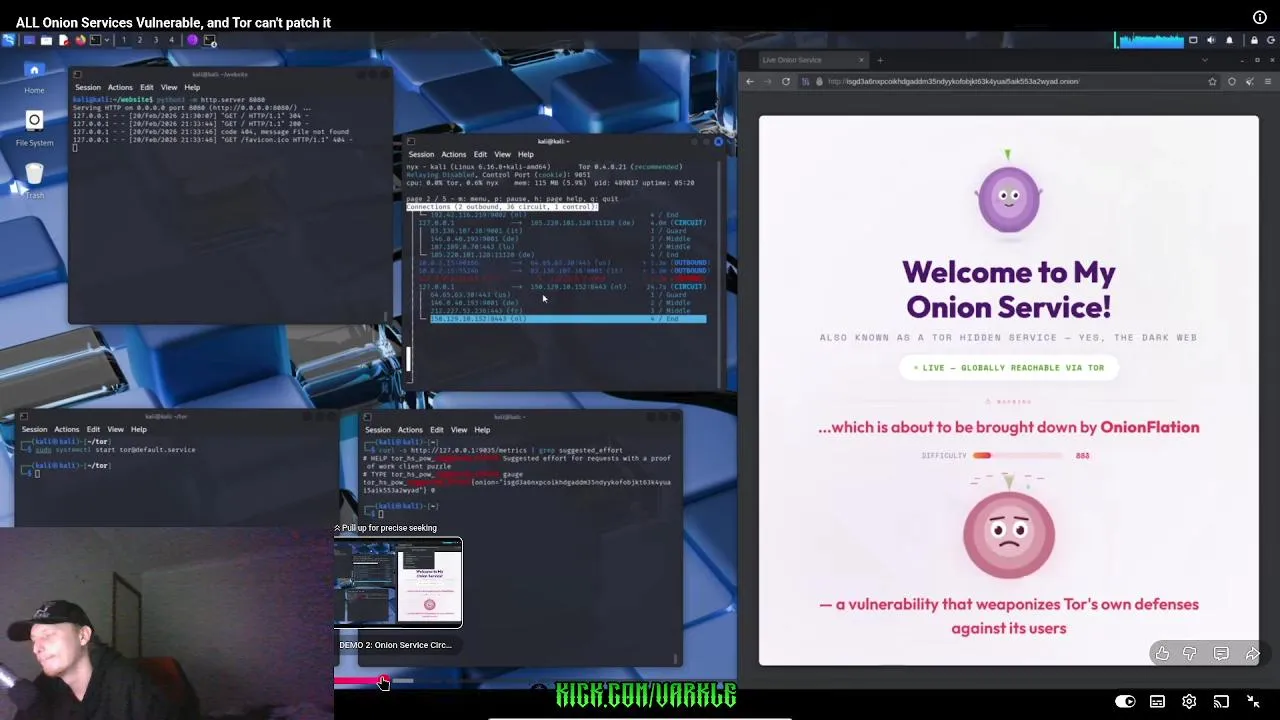
Task: Switch to workspace 3
Action: 156,40
